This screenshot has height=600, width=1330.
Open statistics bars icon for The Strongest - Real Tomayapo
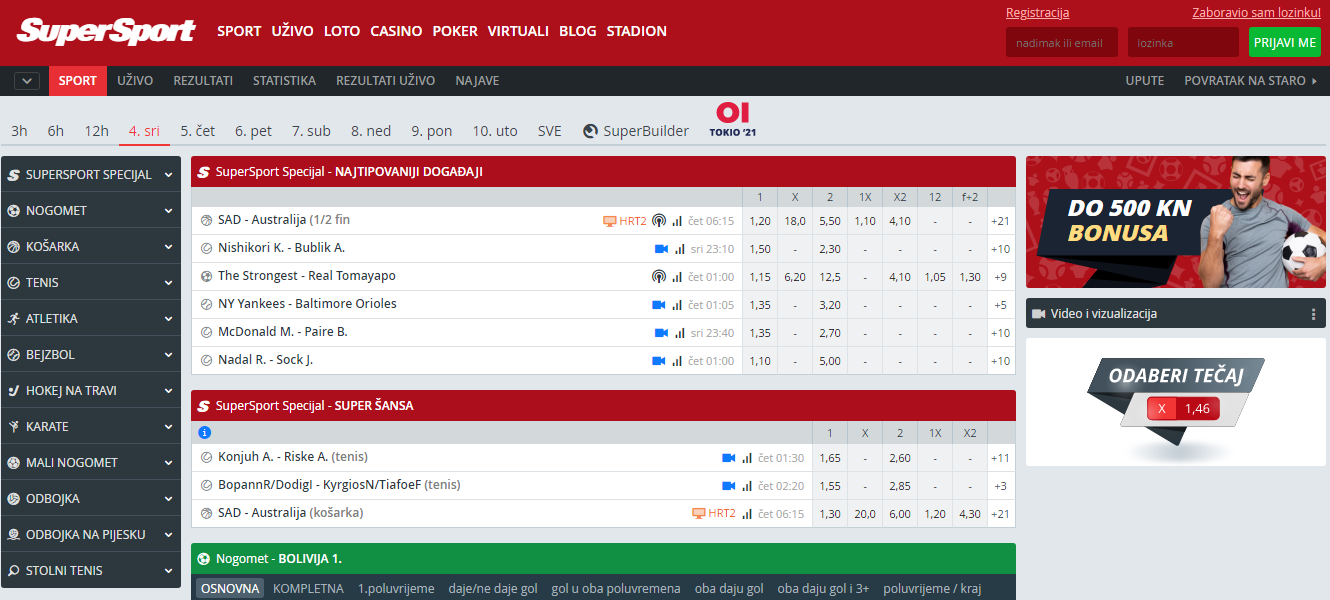click(x=677, y=277)
